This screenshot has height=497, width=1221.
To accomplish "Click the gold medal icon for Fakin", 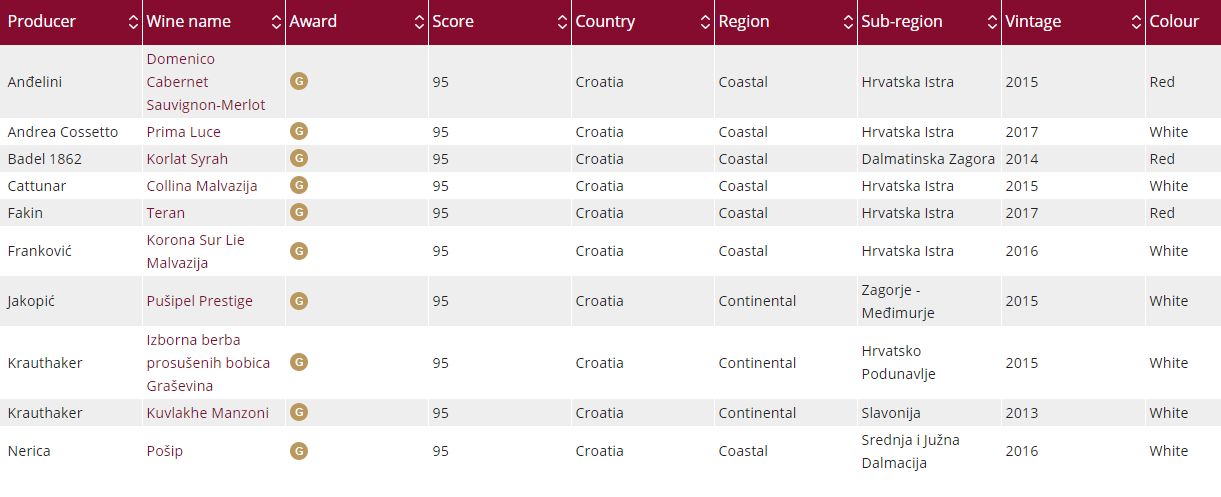I will click(x=298, y=212).
